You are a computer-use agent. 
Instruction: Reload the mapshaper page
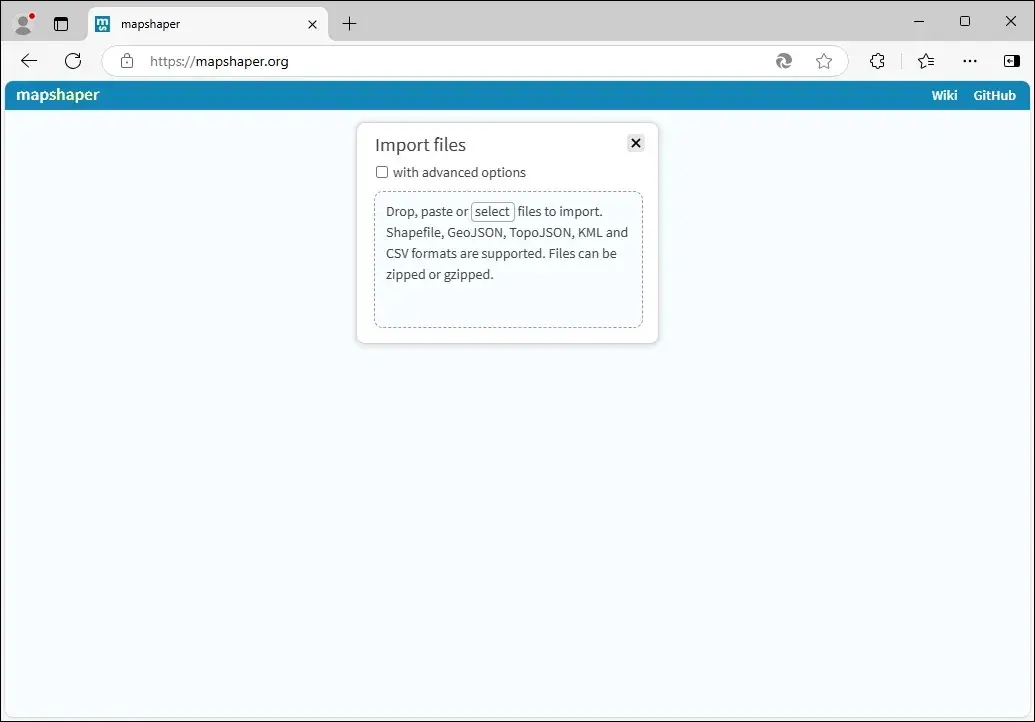coord(72,60)
